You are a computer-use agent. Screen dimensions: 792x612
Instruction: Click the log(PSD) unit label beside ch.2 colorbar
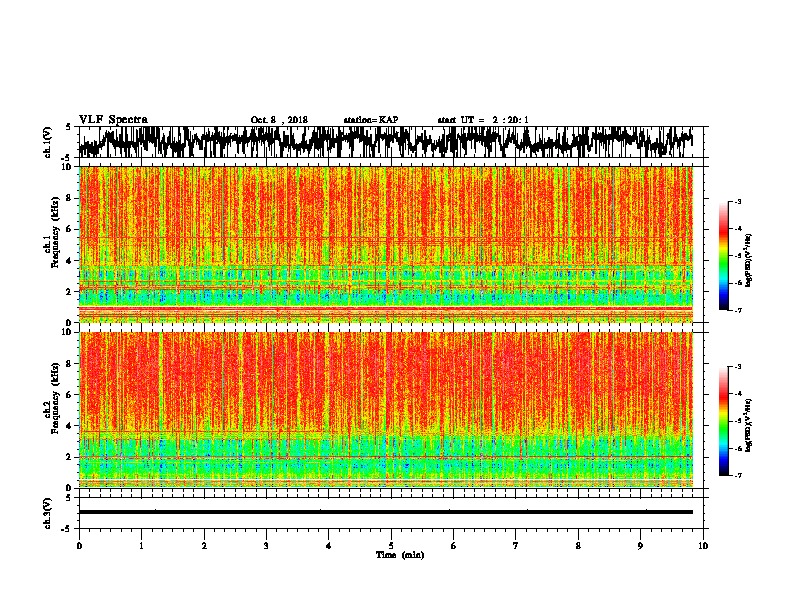pos(749,425)
